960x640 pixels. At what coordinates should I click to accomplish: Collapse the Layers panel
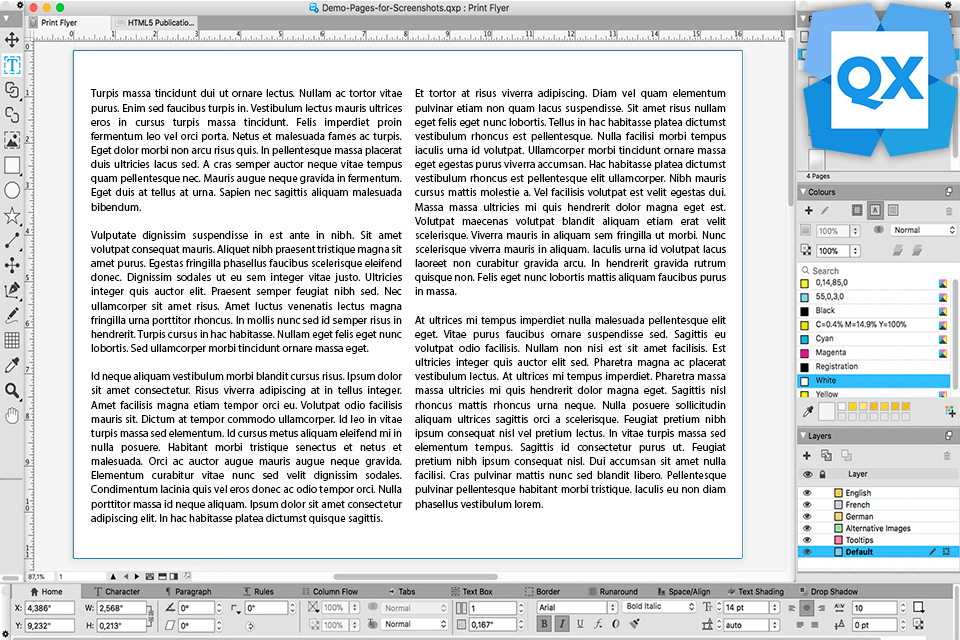click(803, 435)
